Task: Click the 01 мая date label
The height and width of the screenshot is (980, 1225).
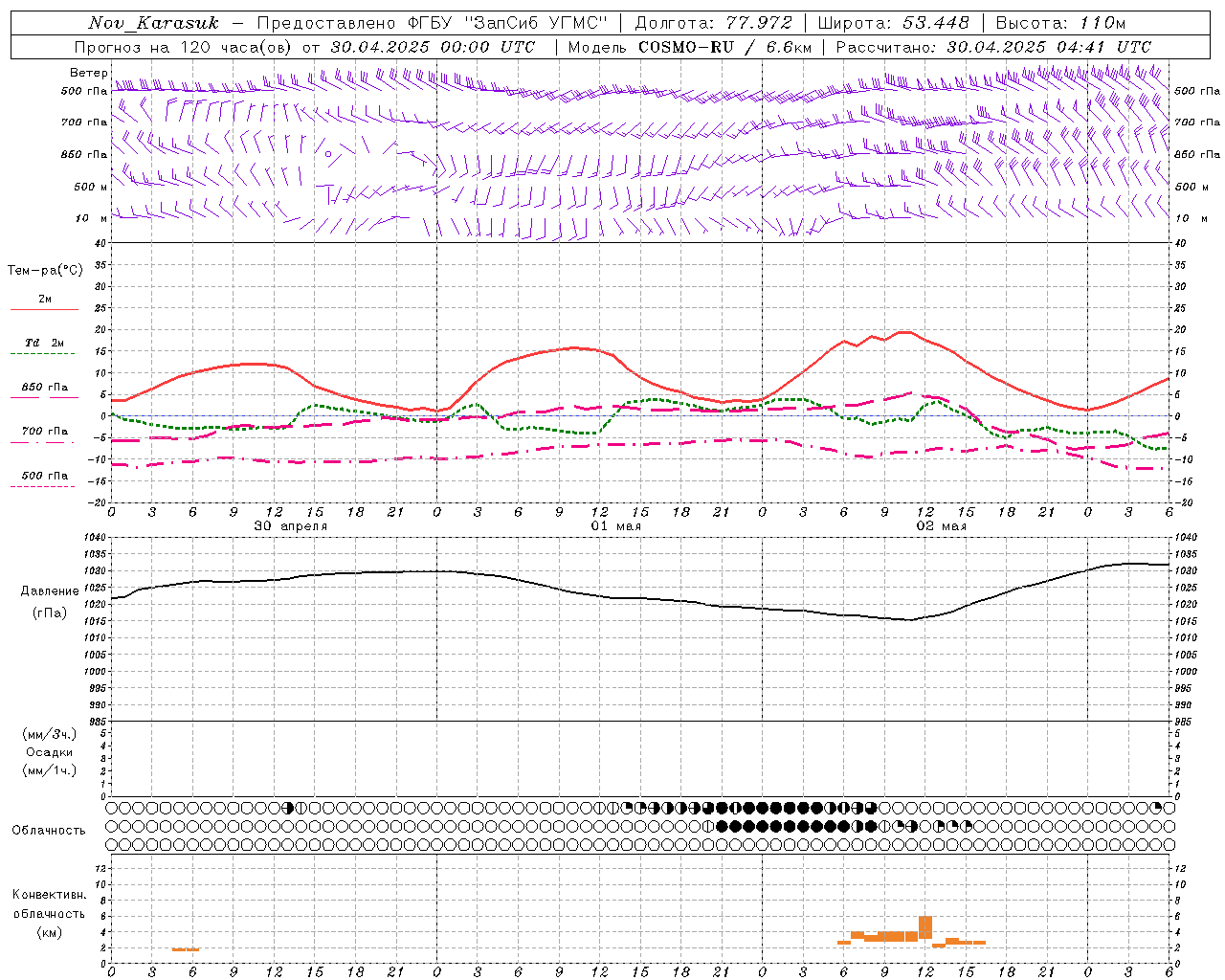Action: click(616, 526)
